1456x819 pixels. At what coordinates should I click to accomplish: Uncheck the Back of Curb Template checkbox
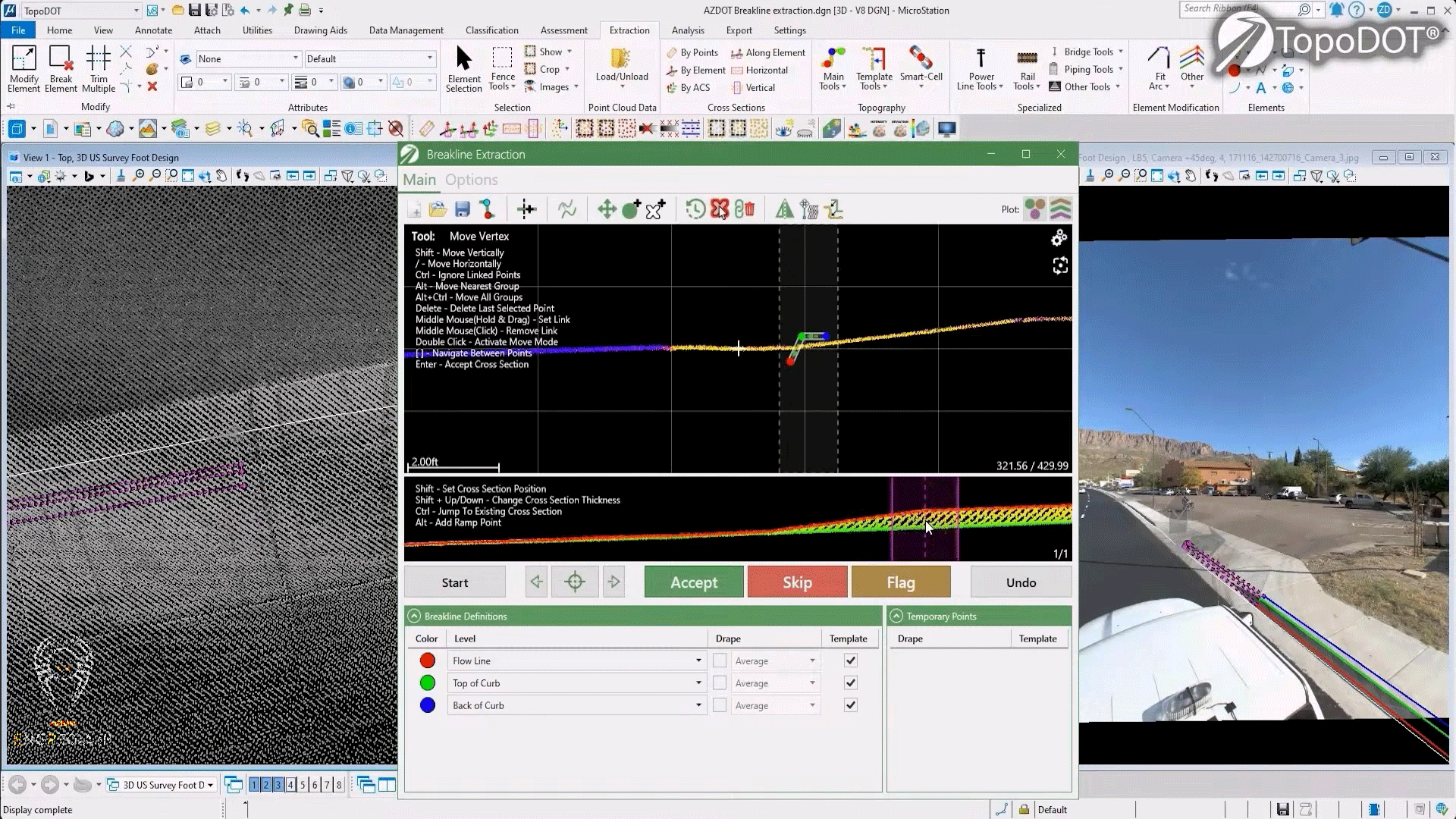click(850, 705)
